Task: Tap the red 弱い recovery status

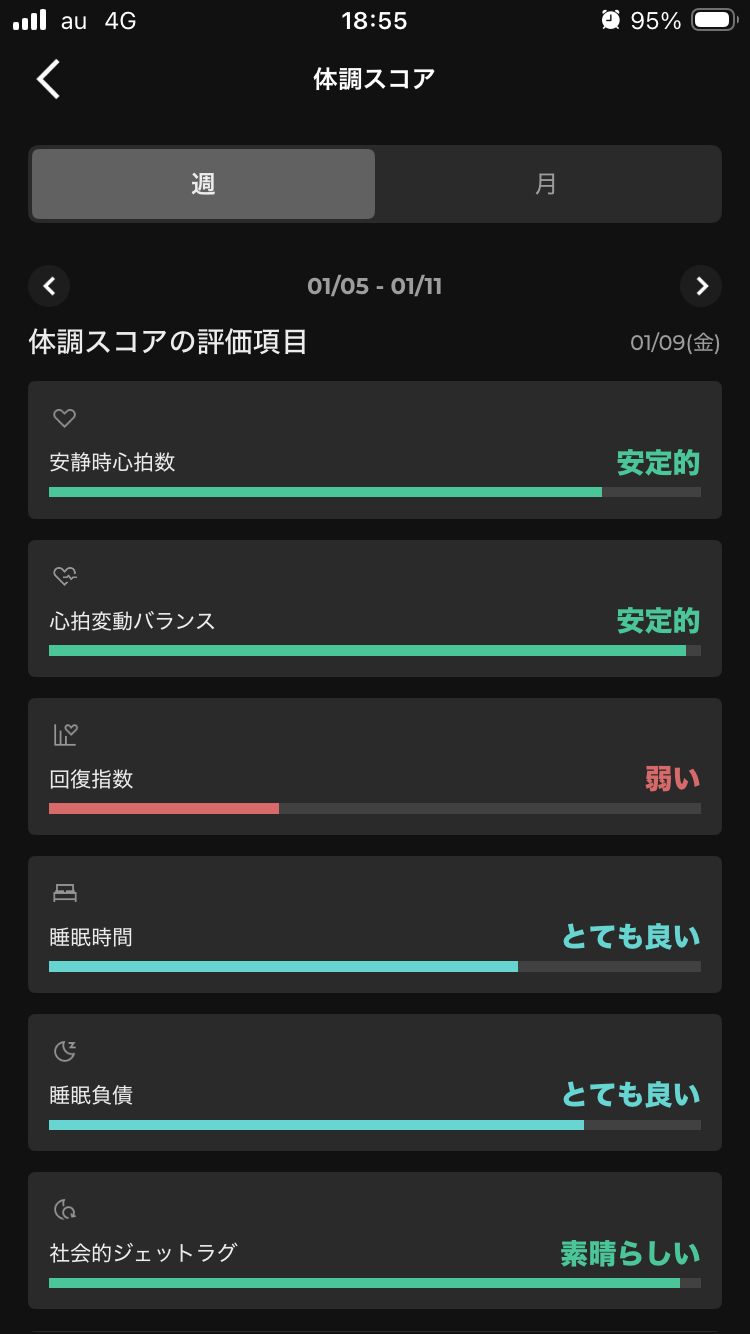Action: click(x=672, y=778)
